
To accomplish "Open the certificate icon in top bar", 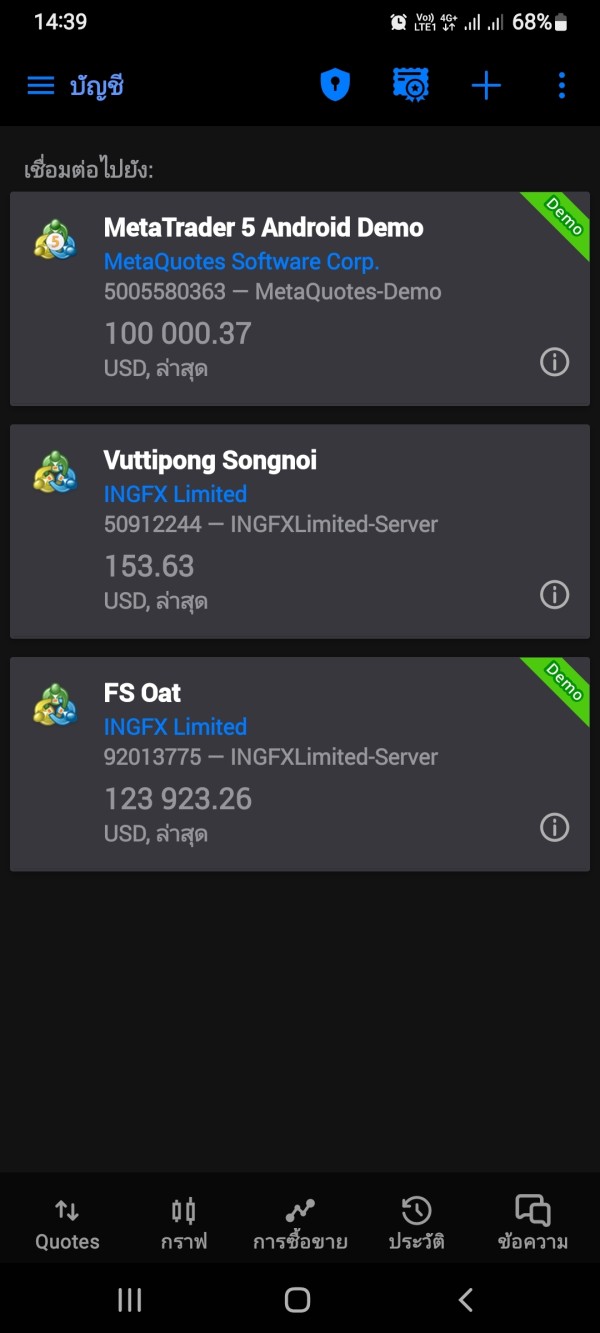I will tap(410, 86).
